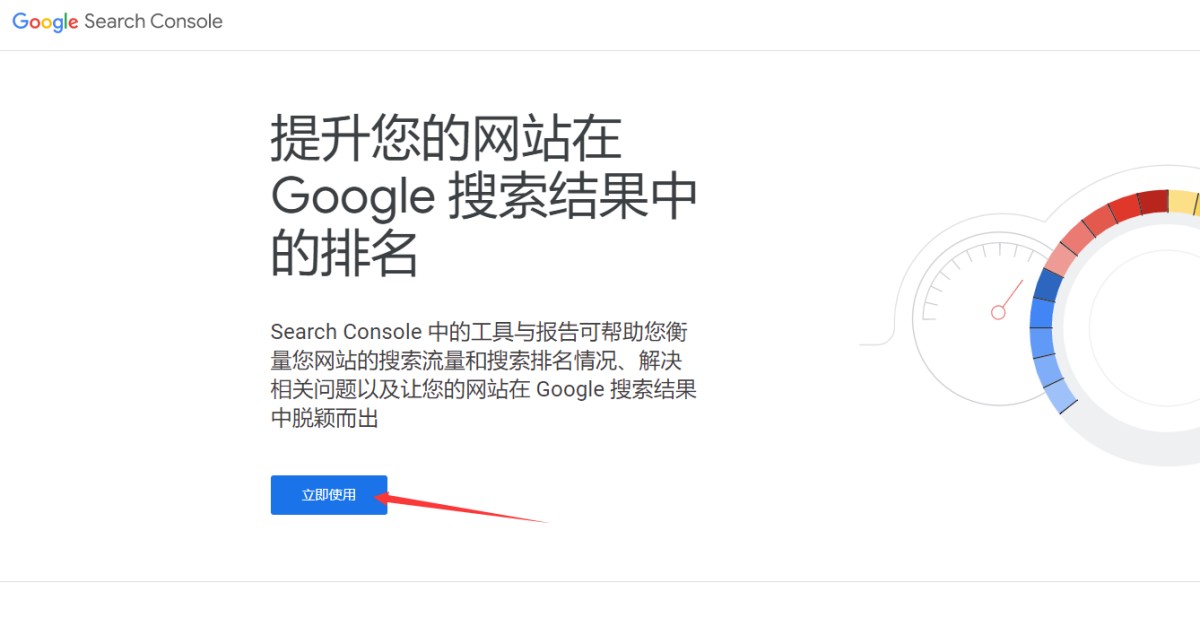Click 中脱颖而出 on the paragraph's last line
Viewport: 1200px width, 635px height.
tap(325, 419)
